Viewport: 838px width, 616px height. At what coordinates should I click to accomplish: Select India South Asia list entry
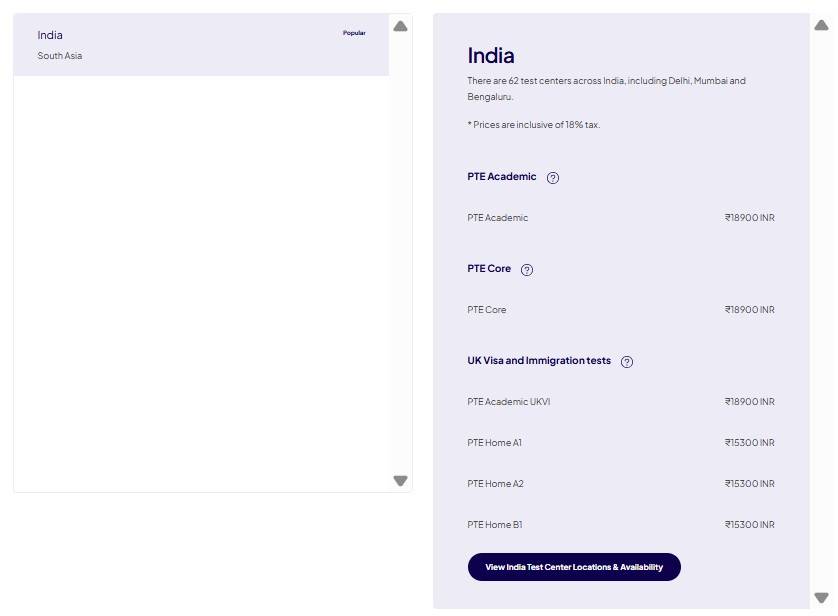(200, 45)
